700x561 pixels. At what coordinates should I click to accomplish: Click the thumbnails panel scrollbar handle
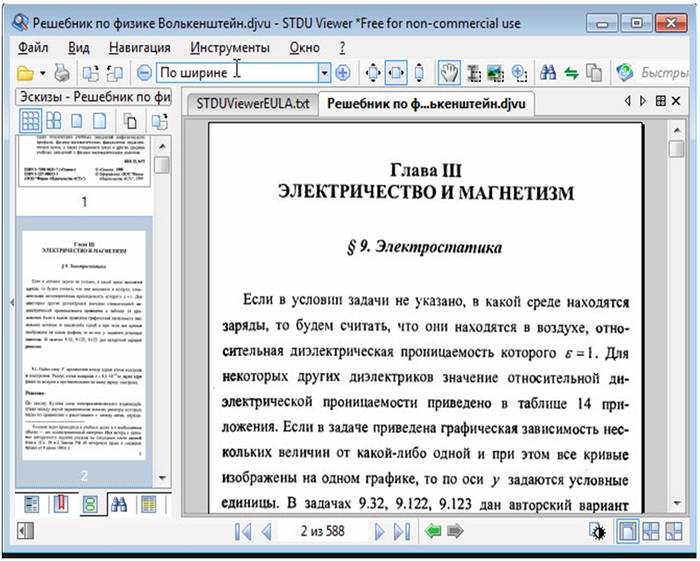coord(162,165)
